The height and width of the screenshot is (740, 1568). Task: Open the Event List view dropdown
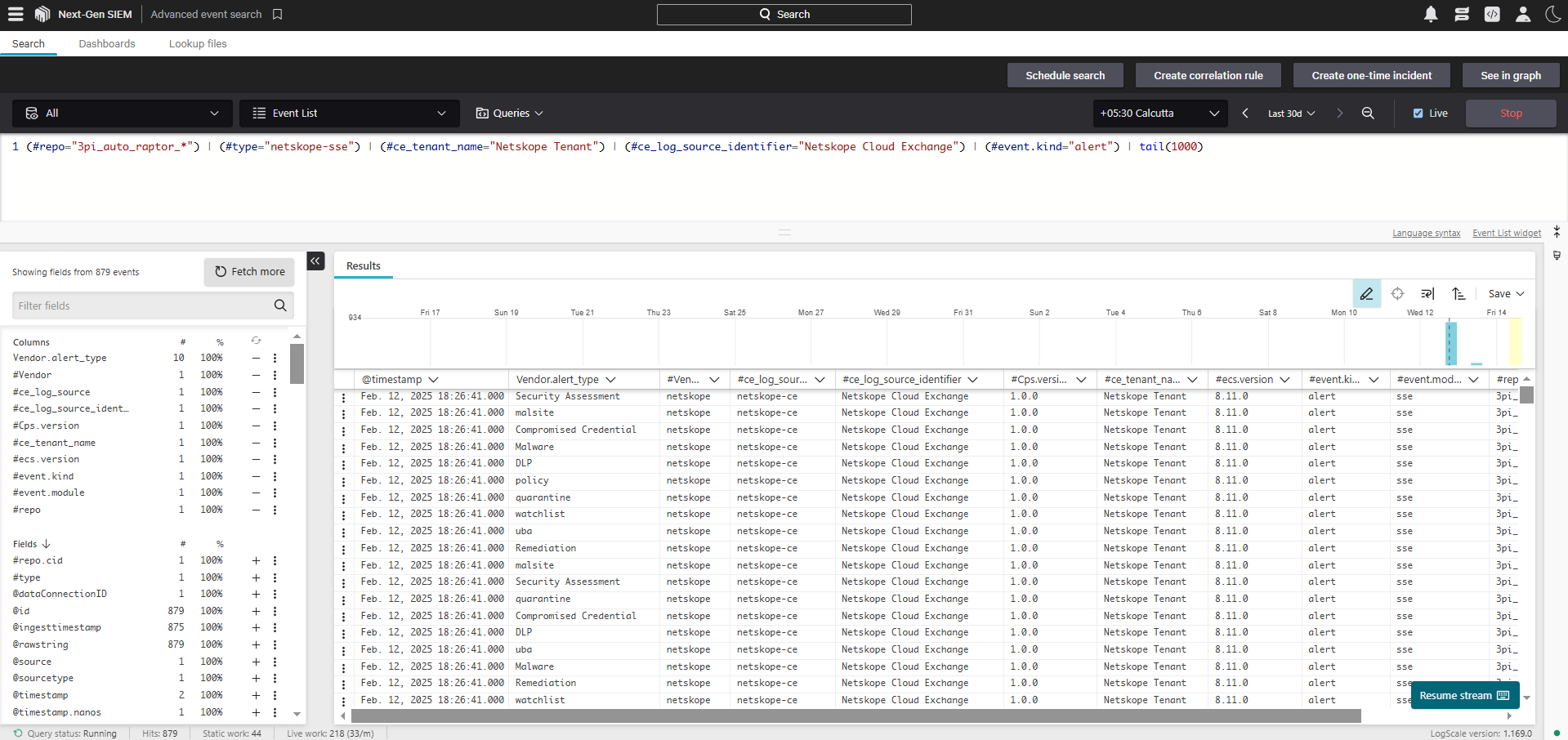pyautogui.click(x=350, y=114)
